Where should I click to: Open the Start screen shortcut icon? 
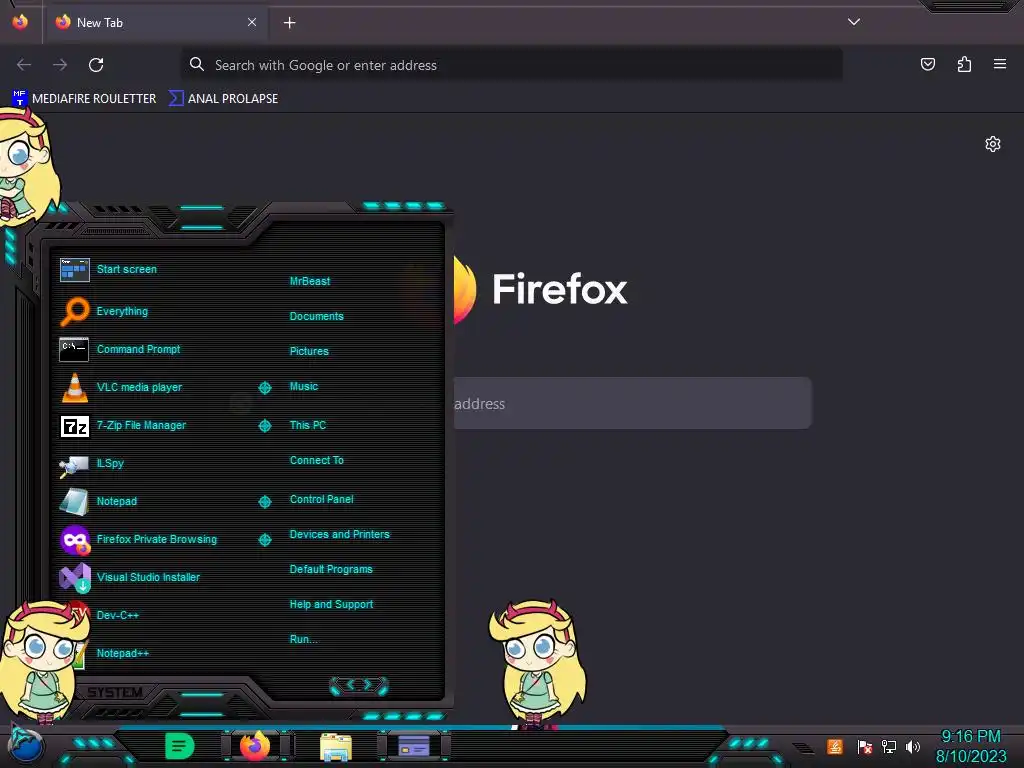(x=74, y=270)
